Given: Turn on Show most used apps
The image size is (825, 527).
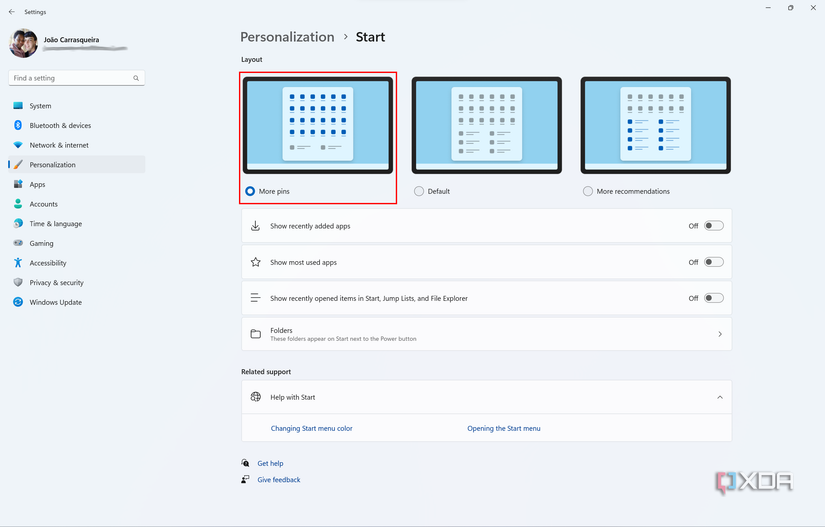Looking at the screenshot, I should (x=713, y=262).
